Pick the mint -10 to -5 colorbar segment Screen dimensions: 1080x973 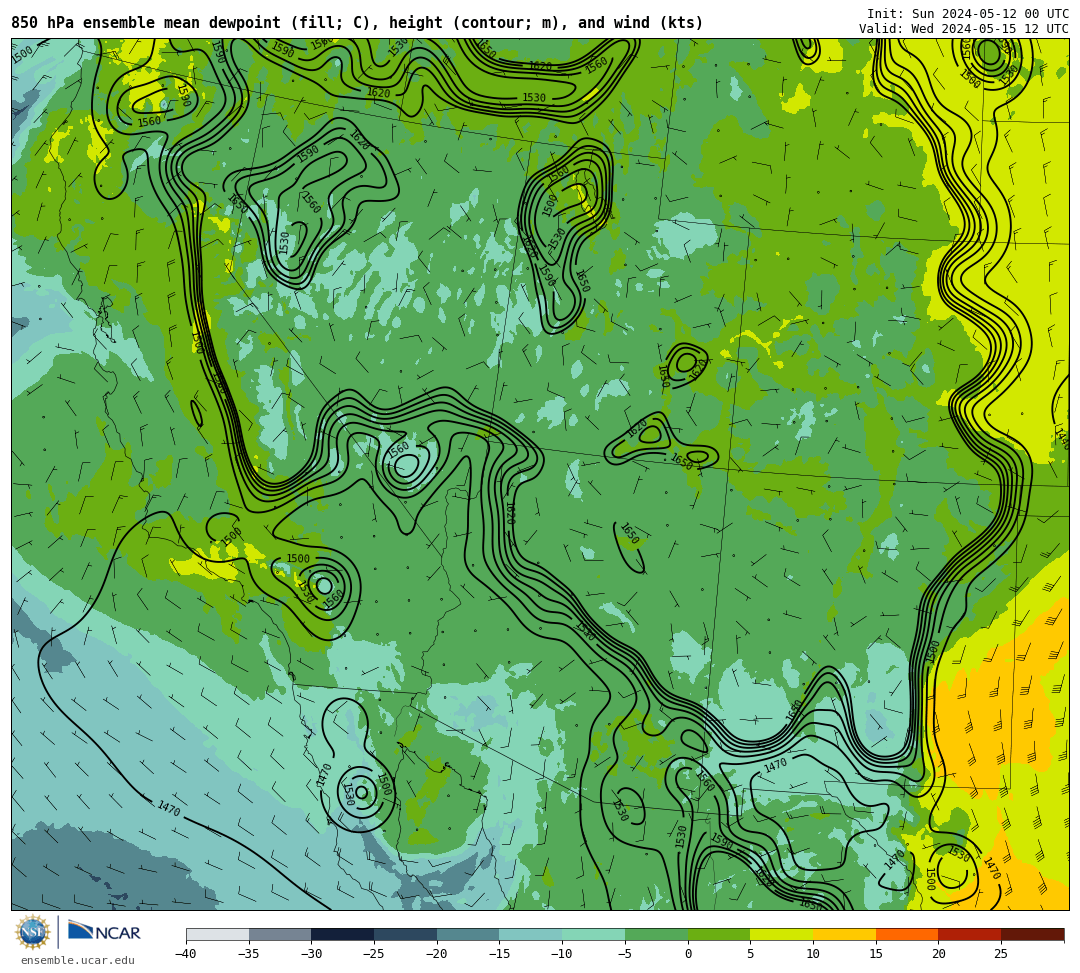pos(594,934)
